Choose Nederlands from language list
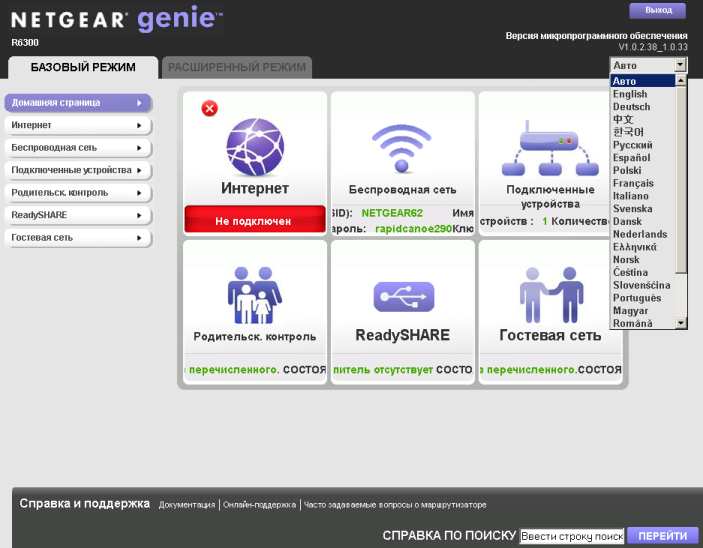 click(643, 234)
